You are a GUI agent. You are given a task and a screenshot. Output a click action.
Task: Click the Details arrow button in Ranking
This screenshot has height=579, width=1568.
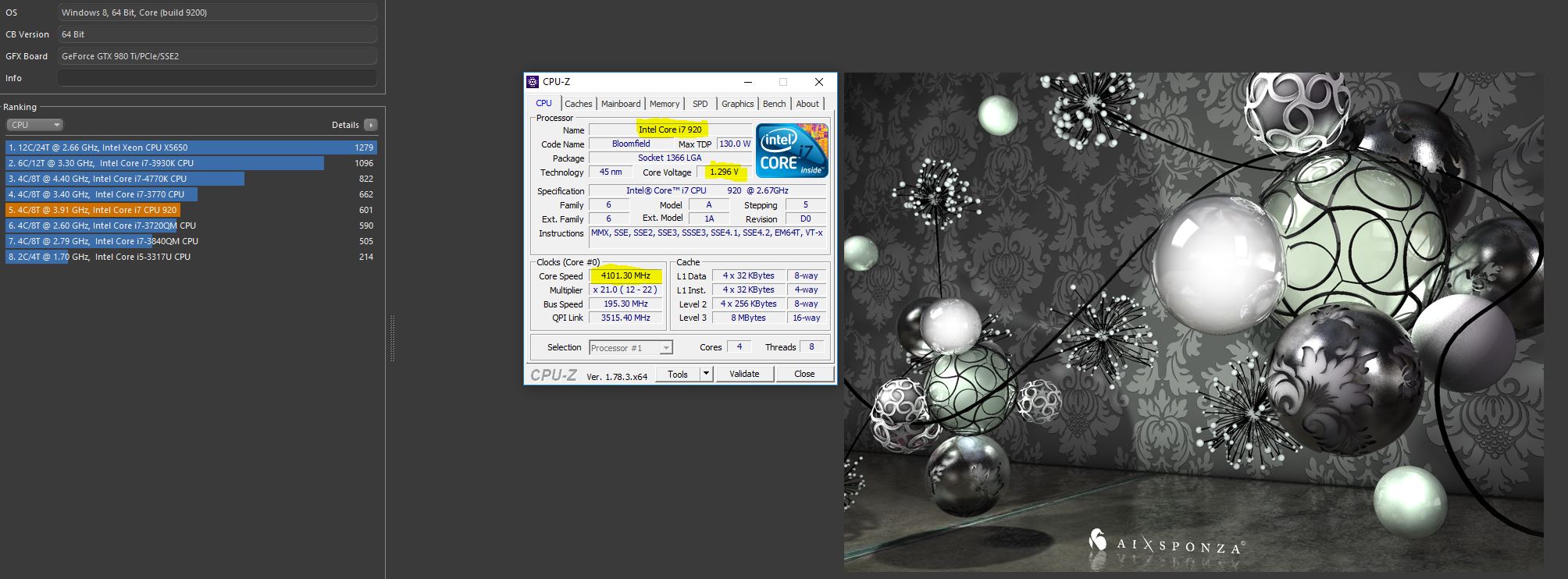tap(371, 125)
